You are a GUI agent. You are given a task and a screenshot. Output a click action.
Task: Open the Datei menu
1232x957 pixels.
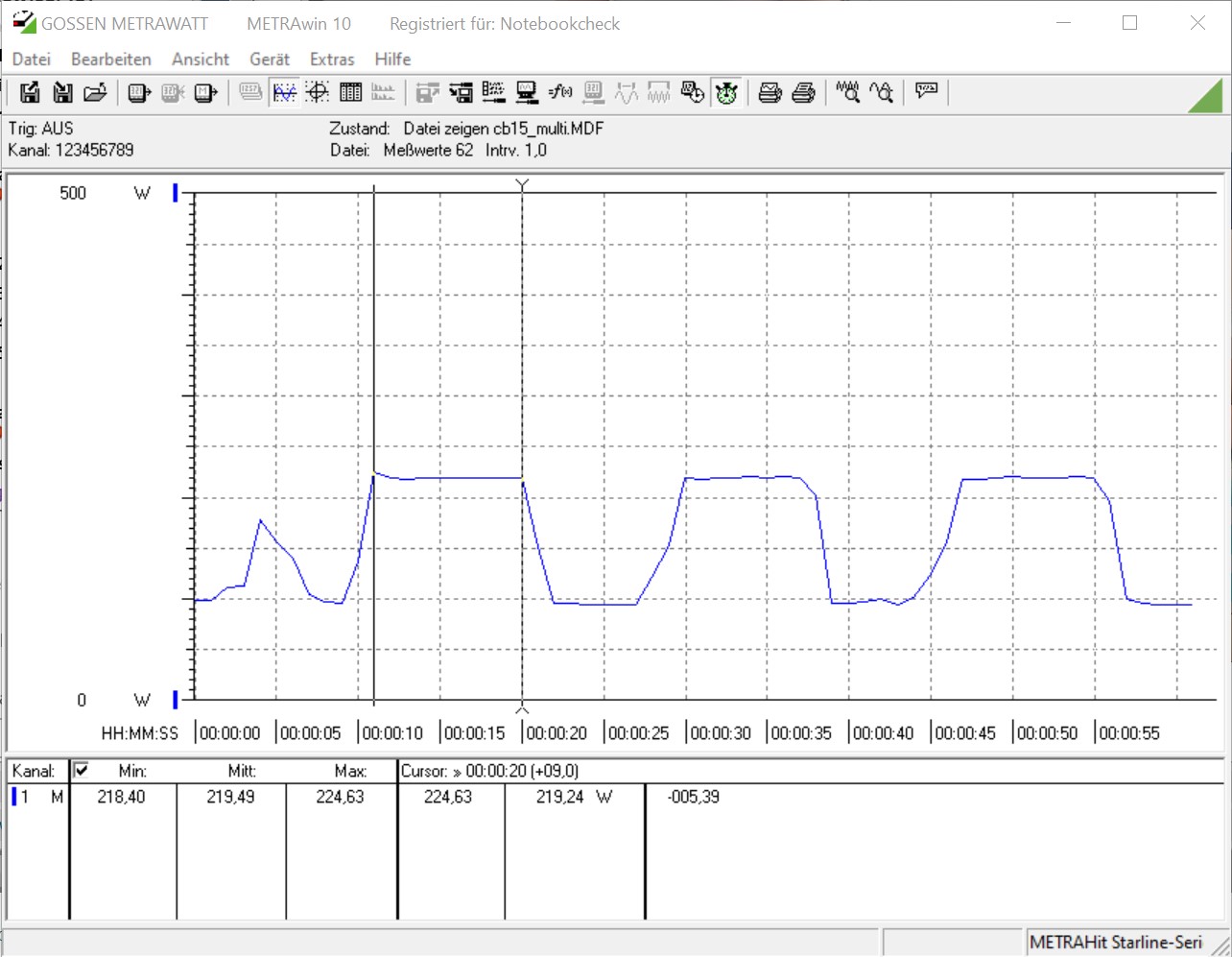click(x=31, y=59)
